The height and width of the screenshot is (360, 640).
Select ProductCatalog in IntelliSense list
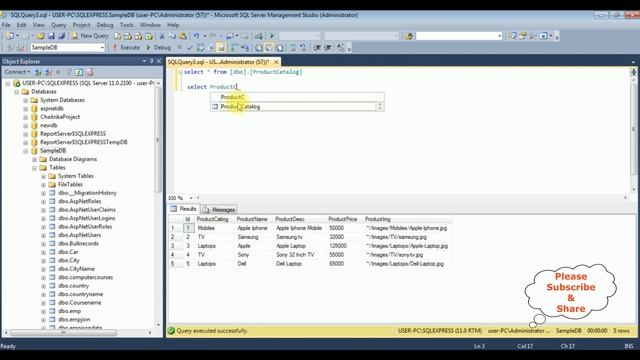tap(293, 107)
